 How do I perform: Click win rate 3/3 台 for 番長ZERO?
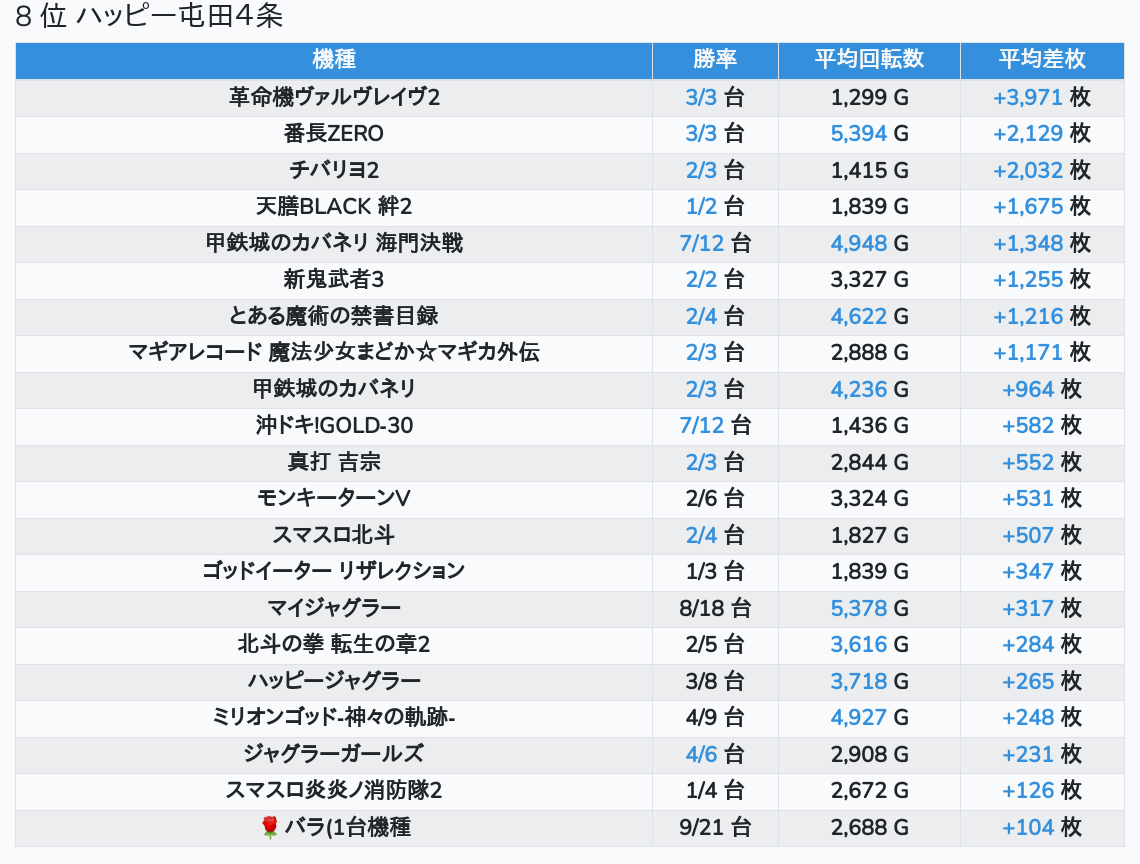(x=715, y=134)
